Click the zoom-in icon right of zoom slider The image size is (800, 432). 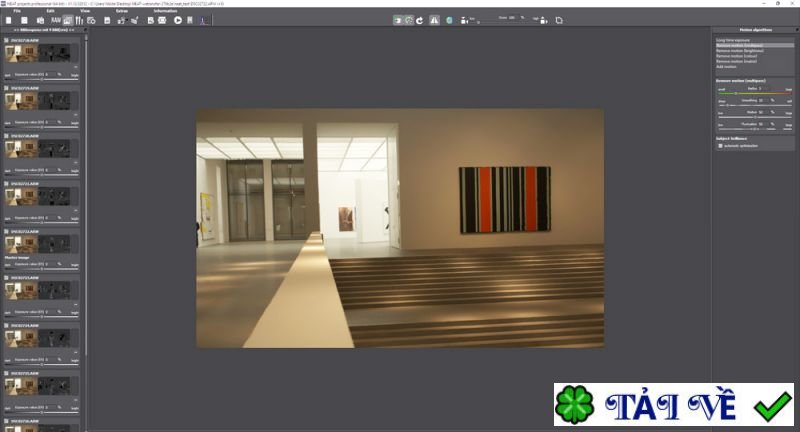(543, 21)
